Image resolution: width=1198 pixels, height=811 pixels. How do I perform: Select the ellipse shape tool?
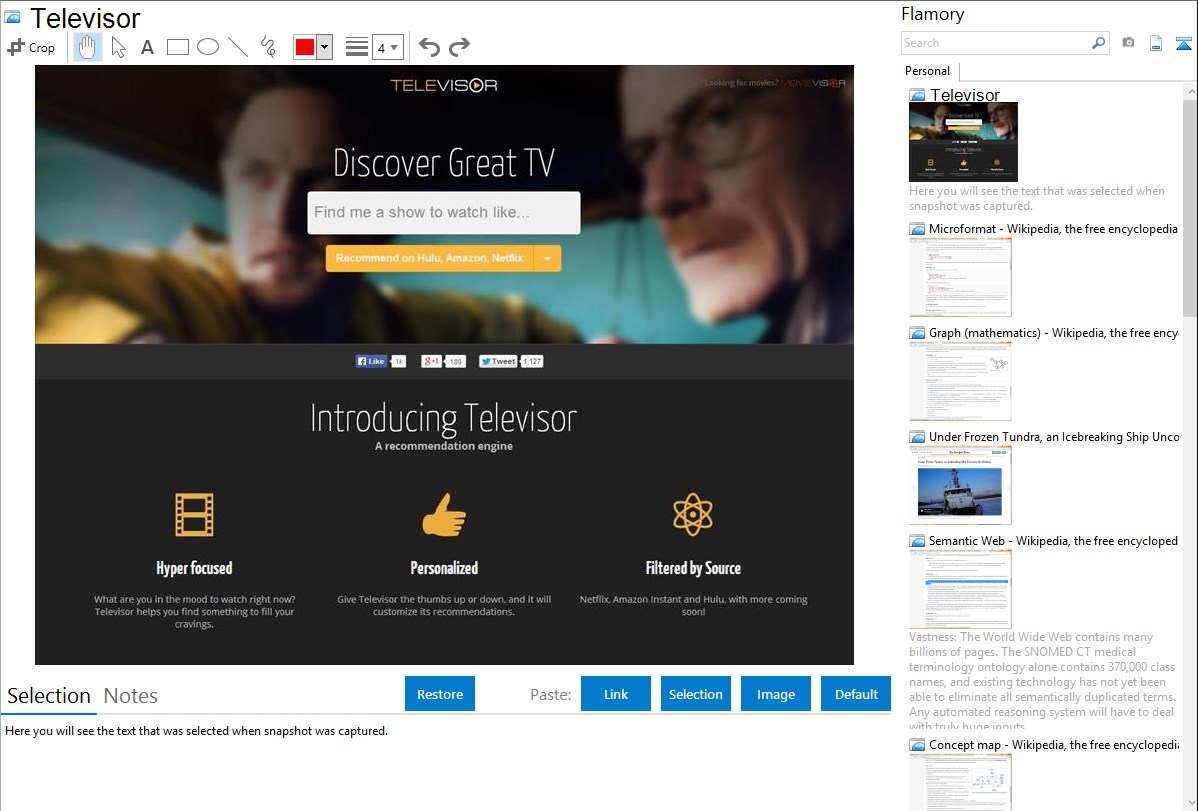(207, 47)
